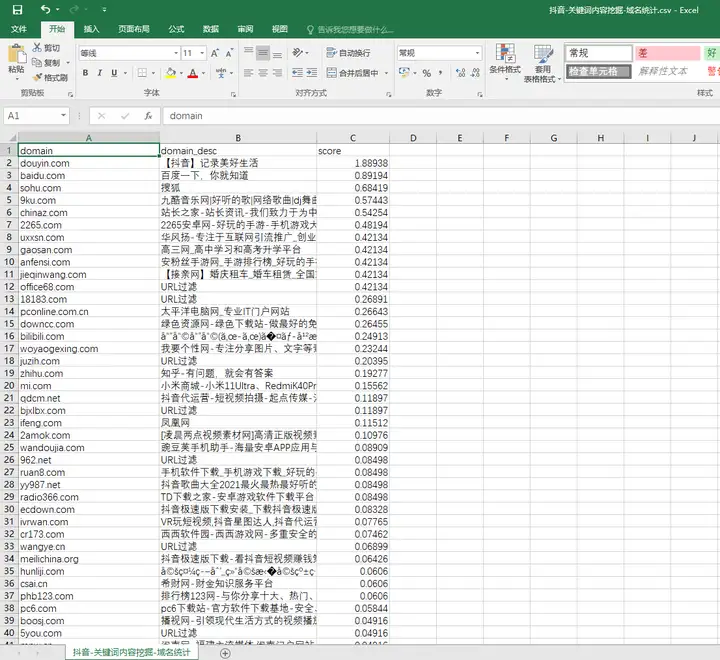Click the Borders icon
Screen dimensions: 720x660
pos(142,73)
